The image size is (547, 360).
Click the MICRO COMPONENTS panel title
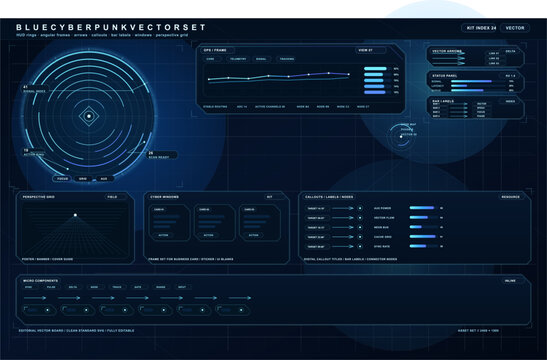tap(40, 281)
